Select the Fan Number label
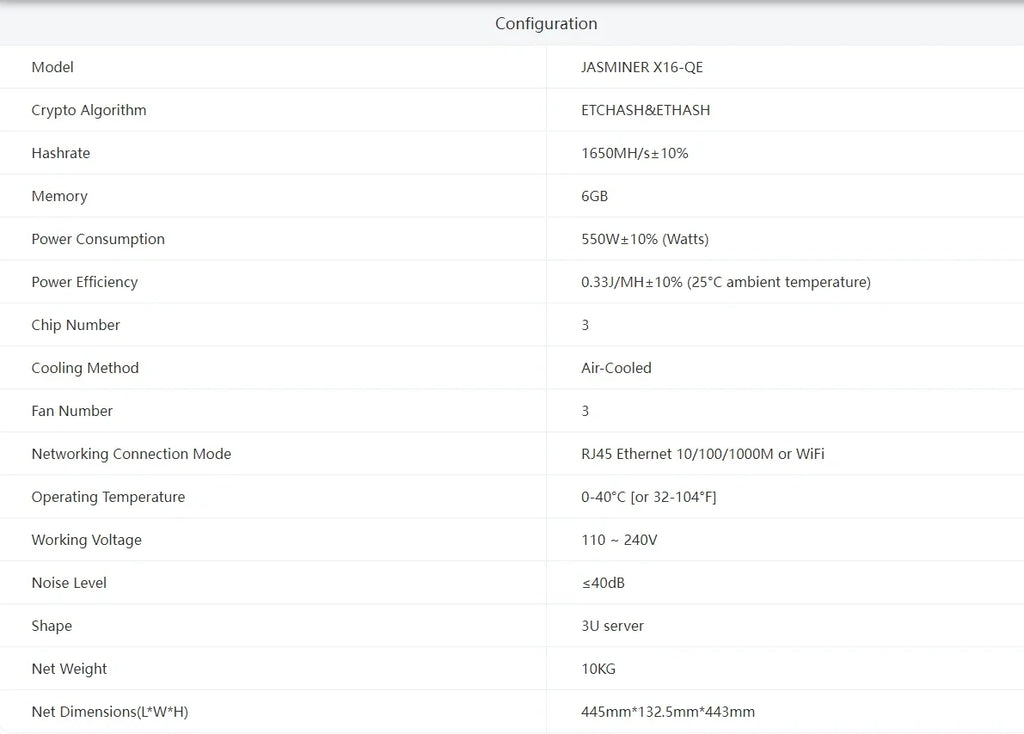This screenshot has height=734, width=1024. coord(72,412)
